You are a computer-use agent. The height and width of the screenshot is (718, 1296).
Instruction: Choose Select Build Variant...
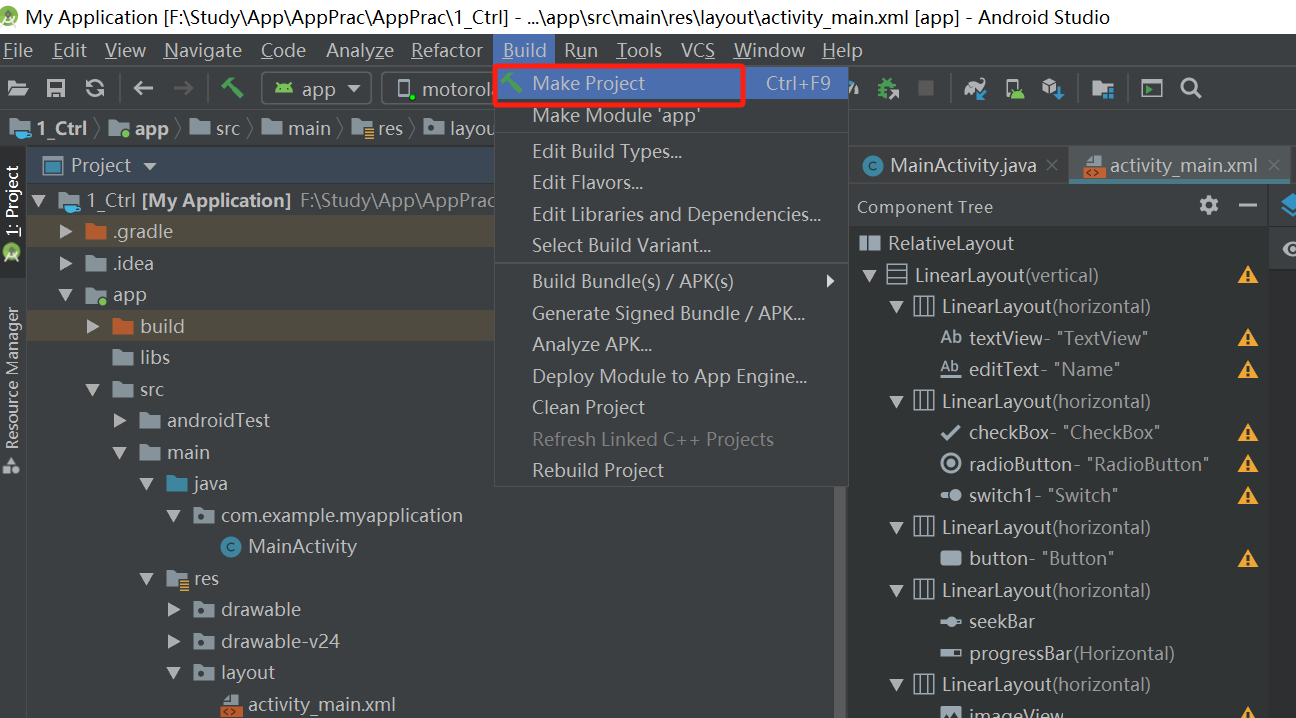click(671, 245)
